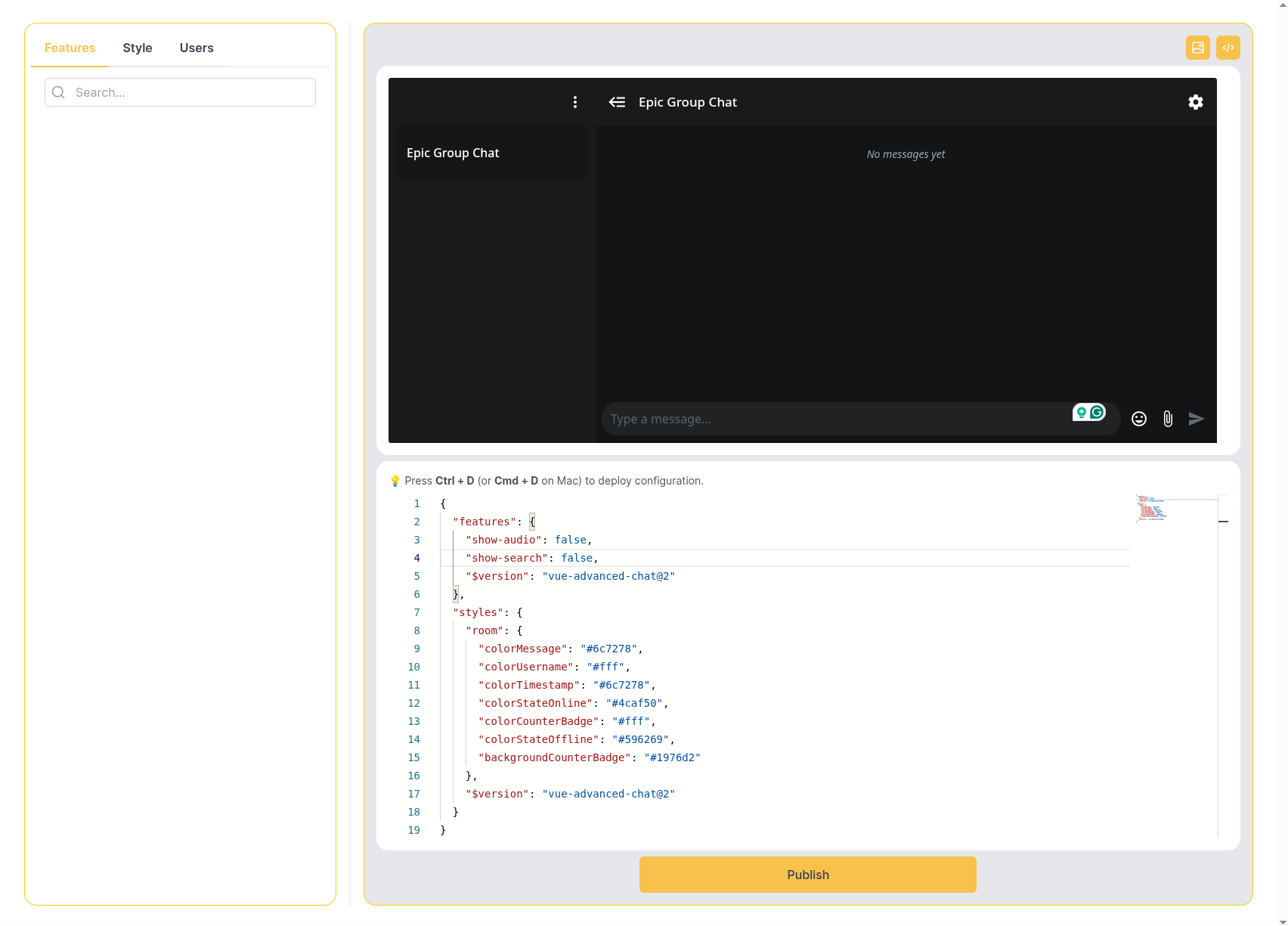Toggle the code editor view icon
1288x926 pixels.
[x=1228, y=48]
